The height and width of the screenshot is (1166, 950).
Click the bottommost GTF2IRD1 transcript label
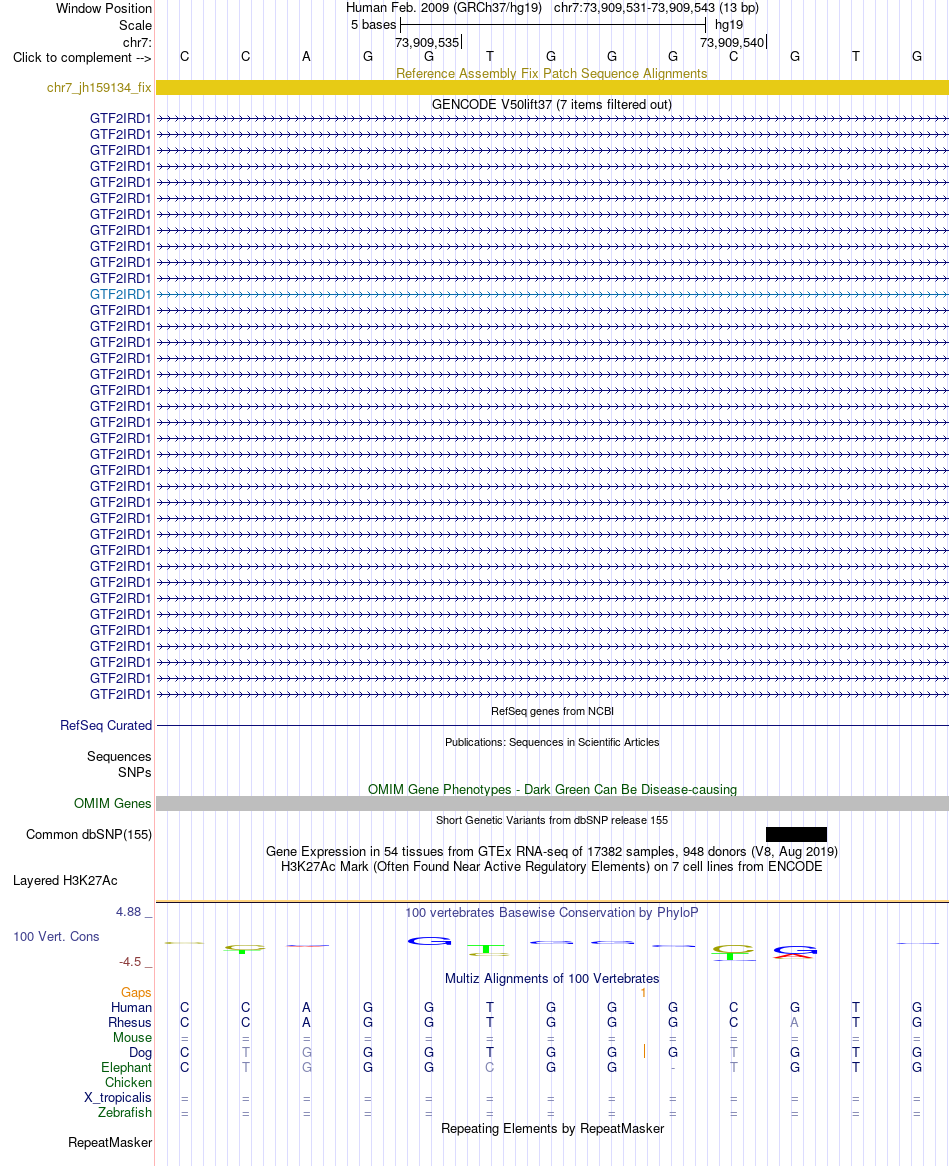coord(120,695)
